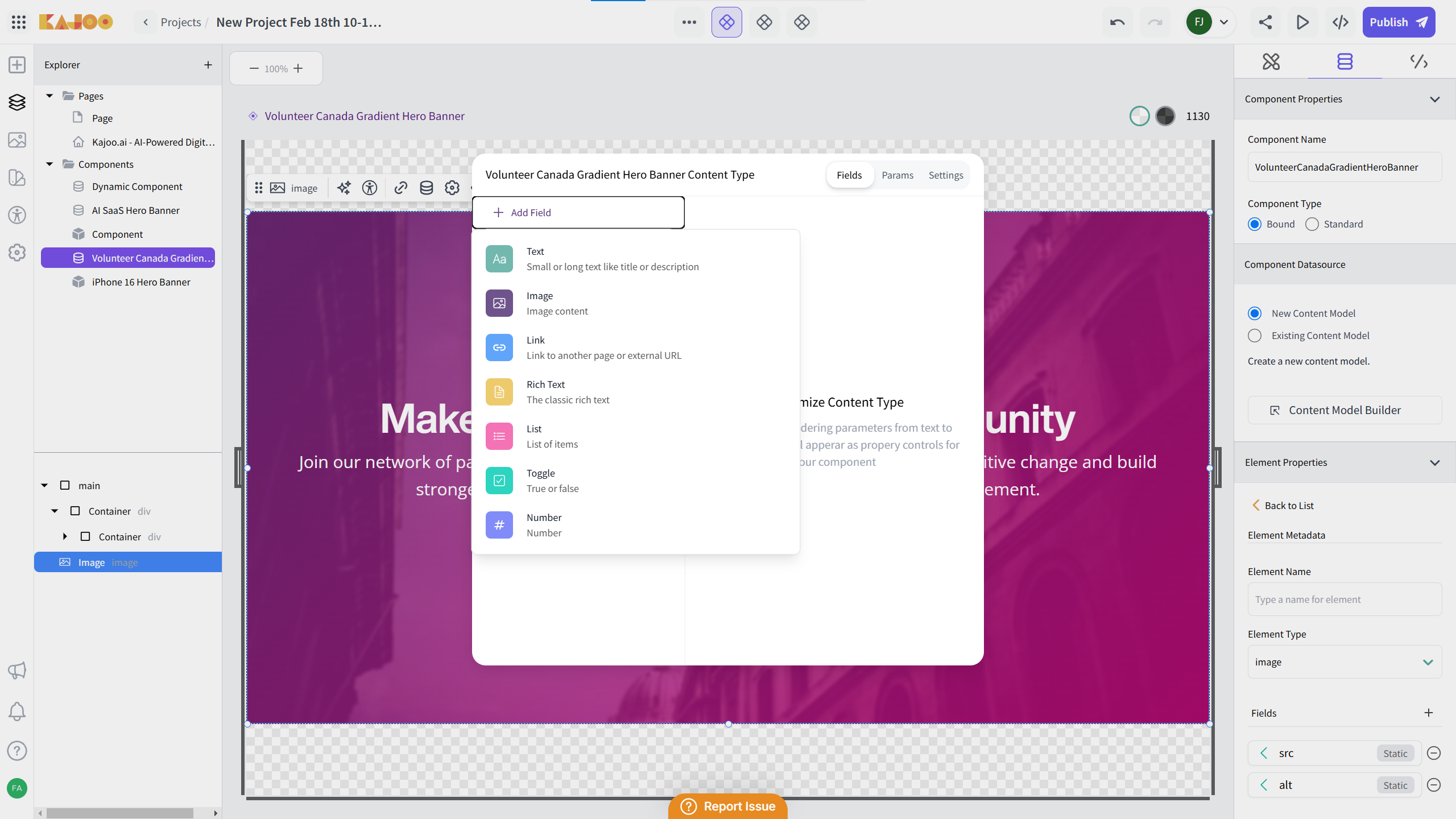Open the layers icon in left sidebar

pos(17,102)
